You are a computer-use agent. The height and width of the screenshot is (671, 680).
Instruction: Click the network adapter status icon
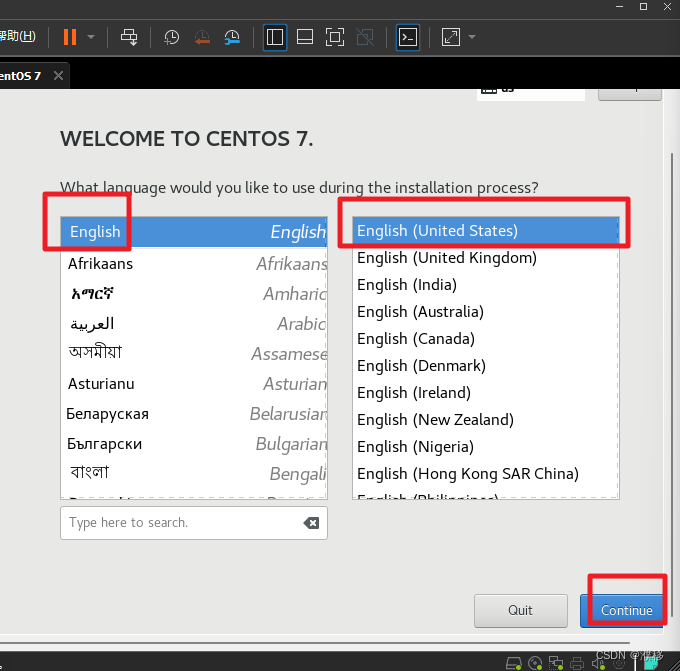pos(556,663)
